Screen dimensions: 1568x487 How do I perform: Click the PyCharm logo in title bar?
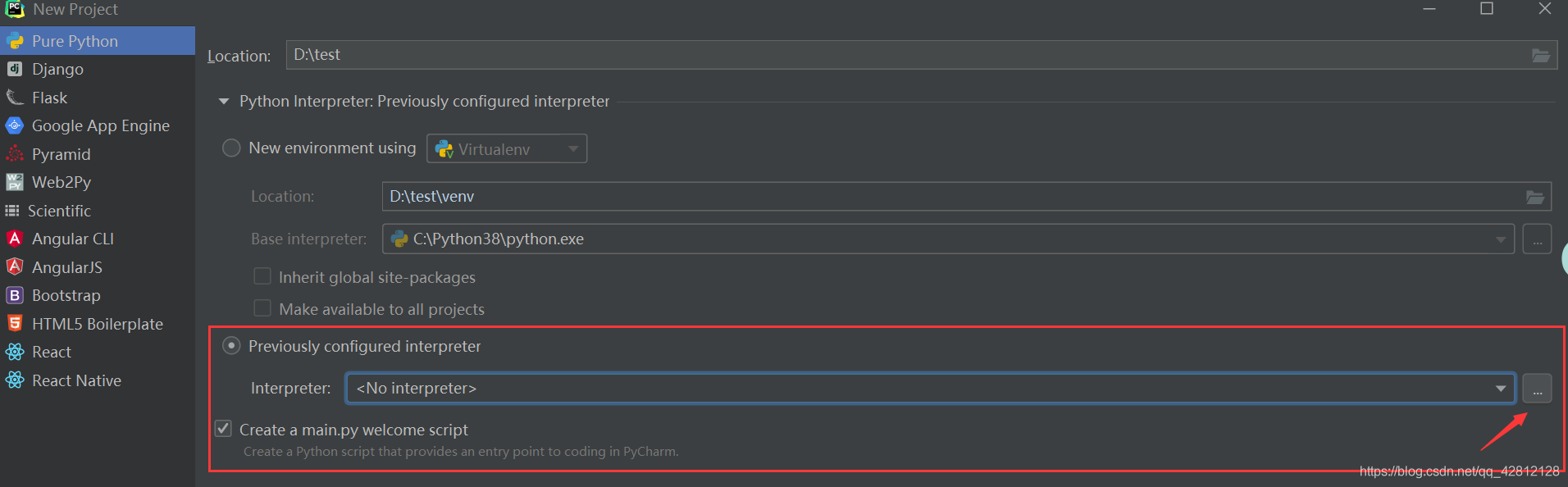15,9
